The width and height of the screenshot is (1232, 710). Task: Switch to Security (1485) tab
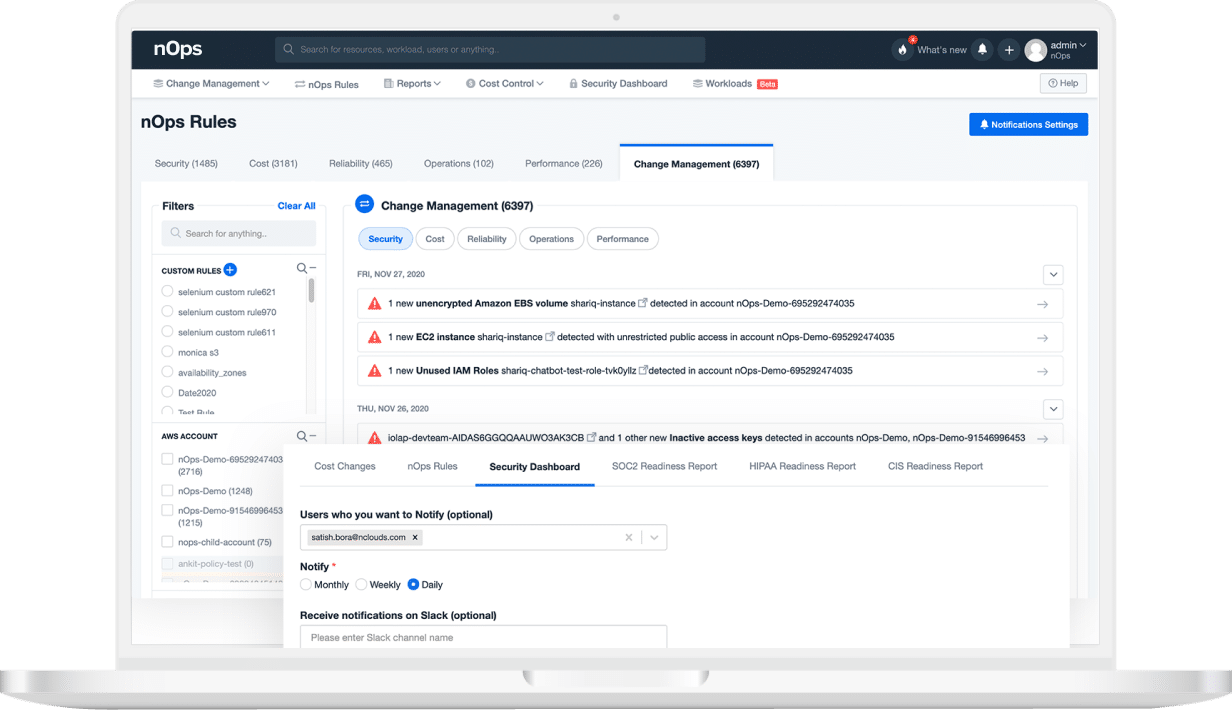pyautogui.click(x=186, y=163)
